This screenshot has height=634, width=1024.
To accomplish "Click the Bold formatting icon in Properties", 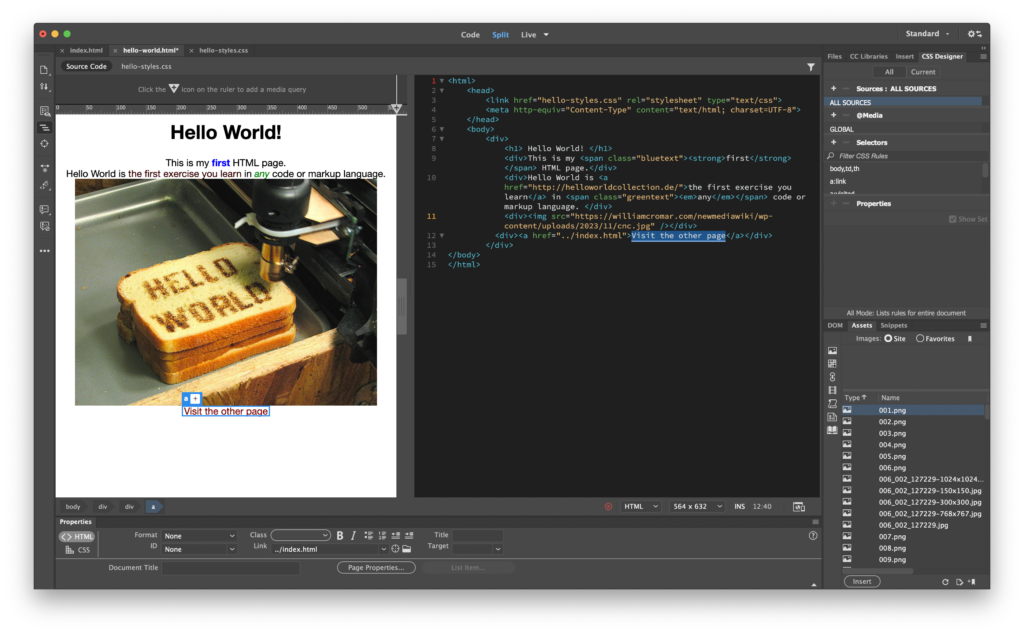I will pyautogui.click(x=340, y=536).
